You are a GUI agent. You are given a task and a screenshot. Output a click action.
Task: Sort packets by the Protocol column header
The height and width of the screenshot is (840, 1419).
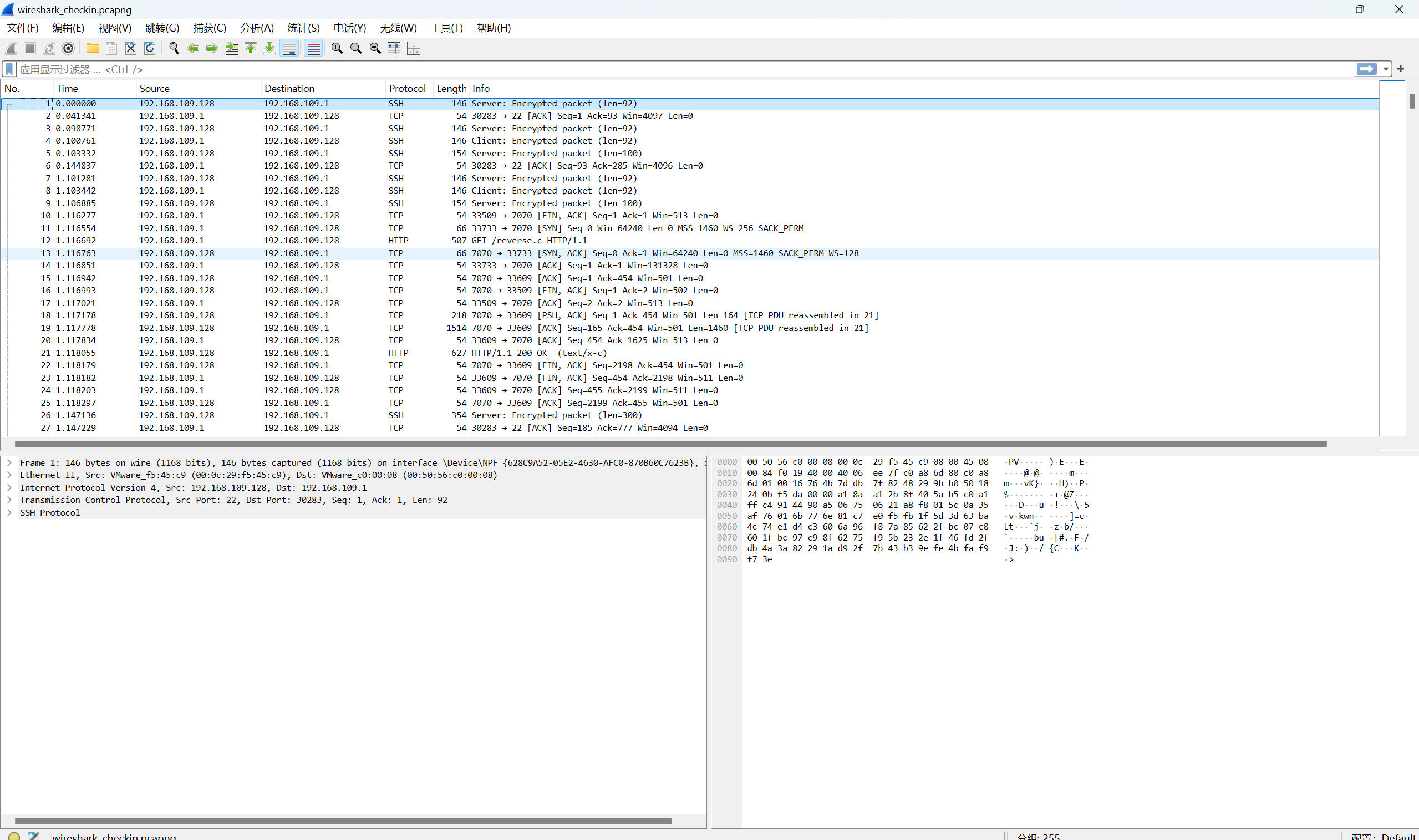(x=409, y=88)
